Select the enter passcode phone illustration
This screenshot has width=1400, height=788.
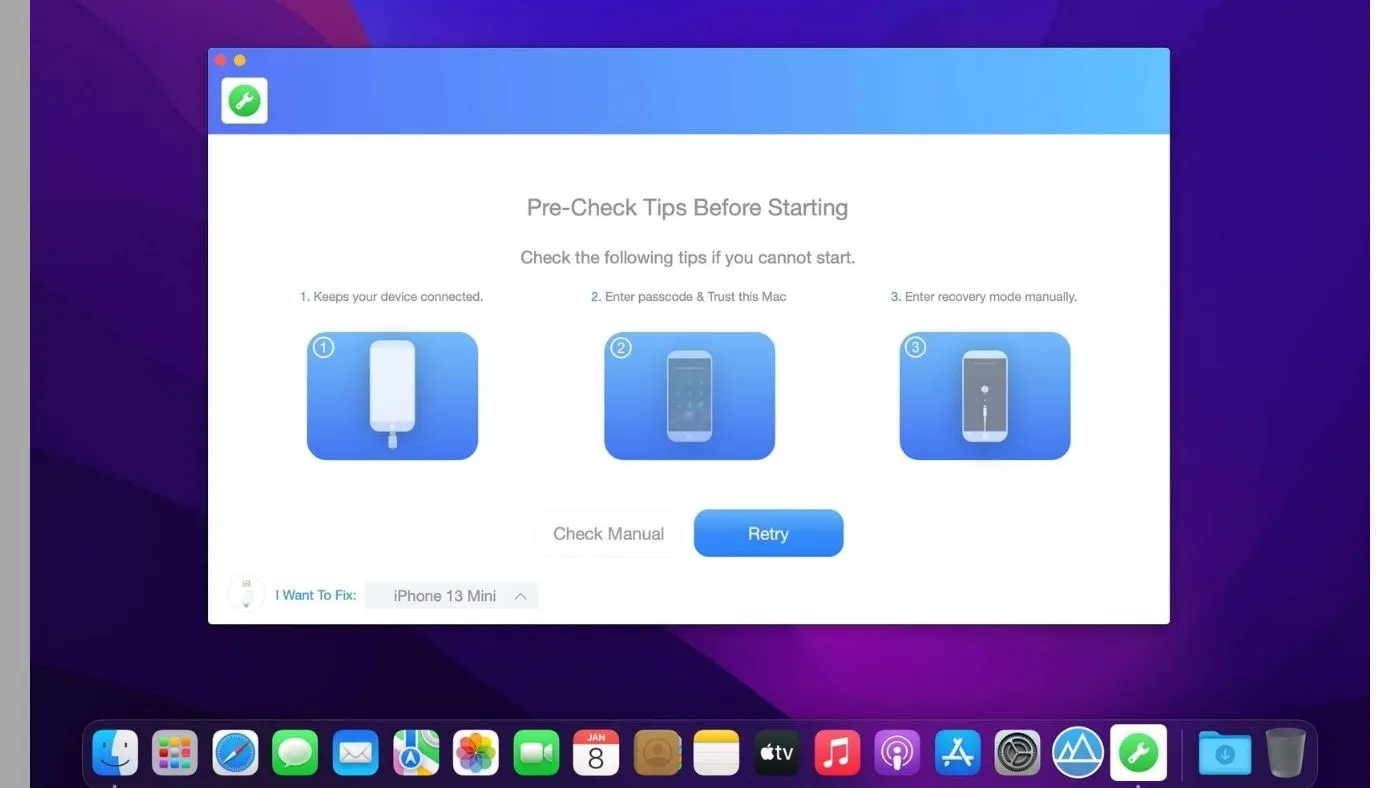point(689,396)
